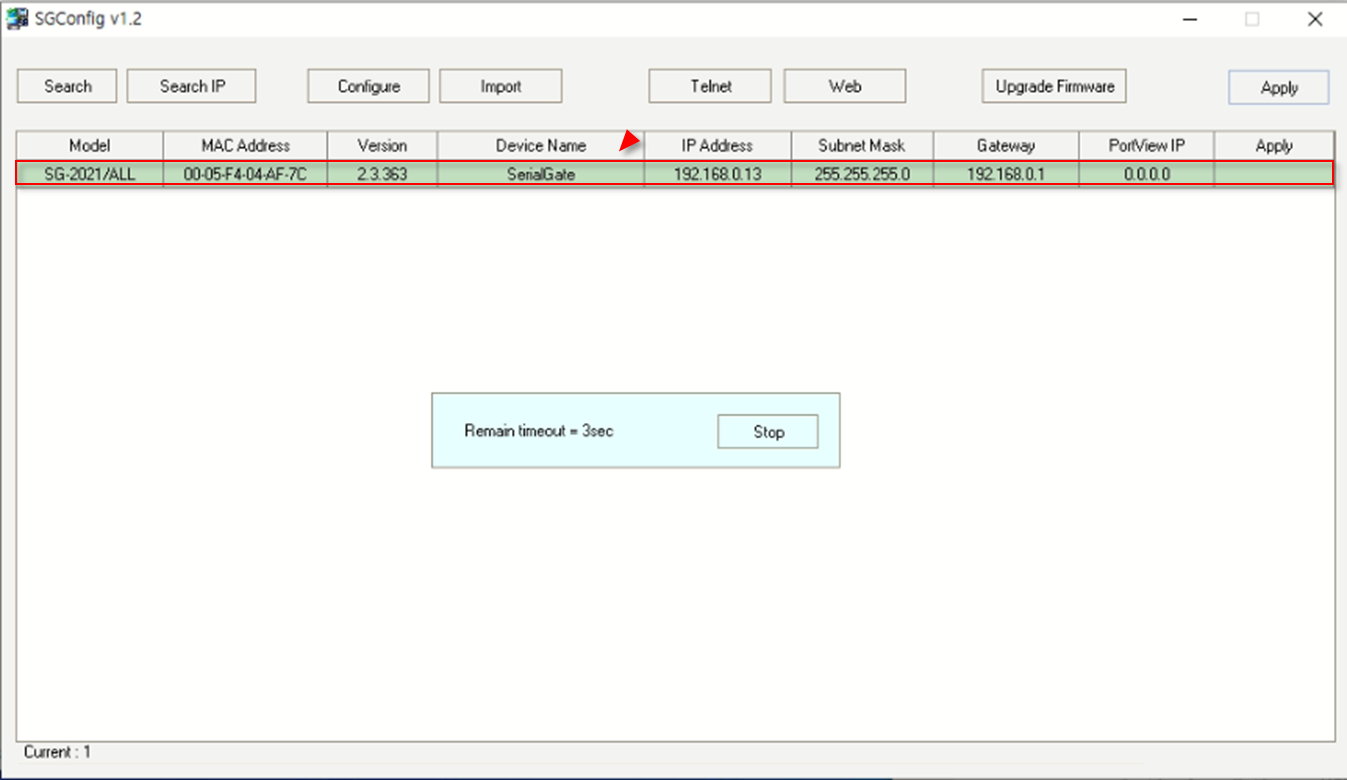Click the SerialGate device name cell
This screenshot has height=780, width=1347.
click(541, 174)
